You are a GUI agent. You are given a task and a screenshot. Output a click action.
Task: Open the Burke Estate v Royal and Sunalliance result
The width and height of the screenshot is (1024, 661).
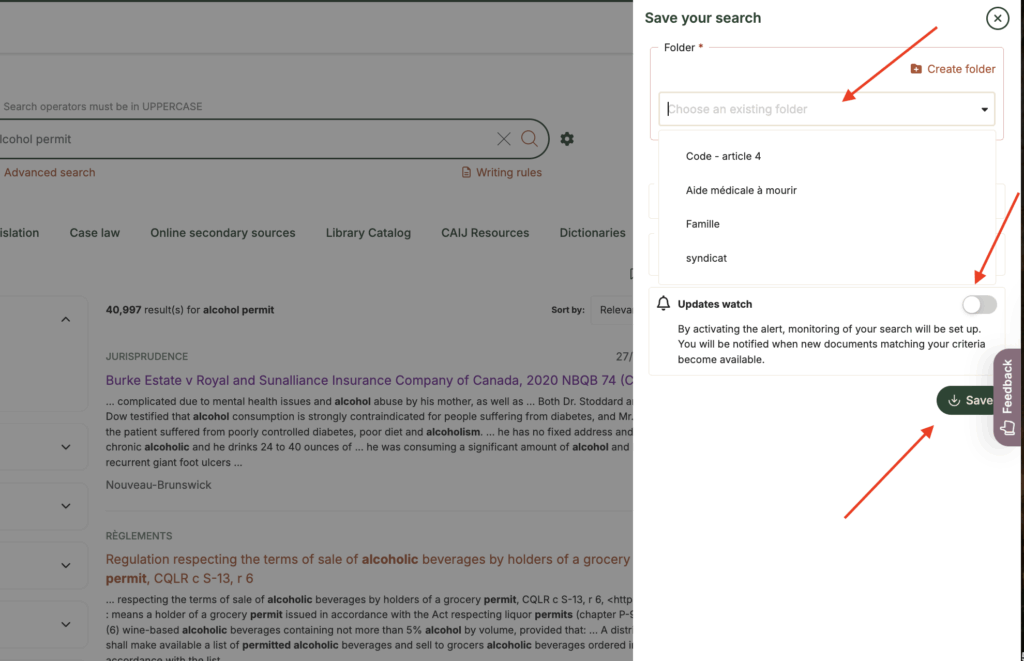(x=369, y=380)
